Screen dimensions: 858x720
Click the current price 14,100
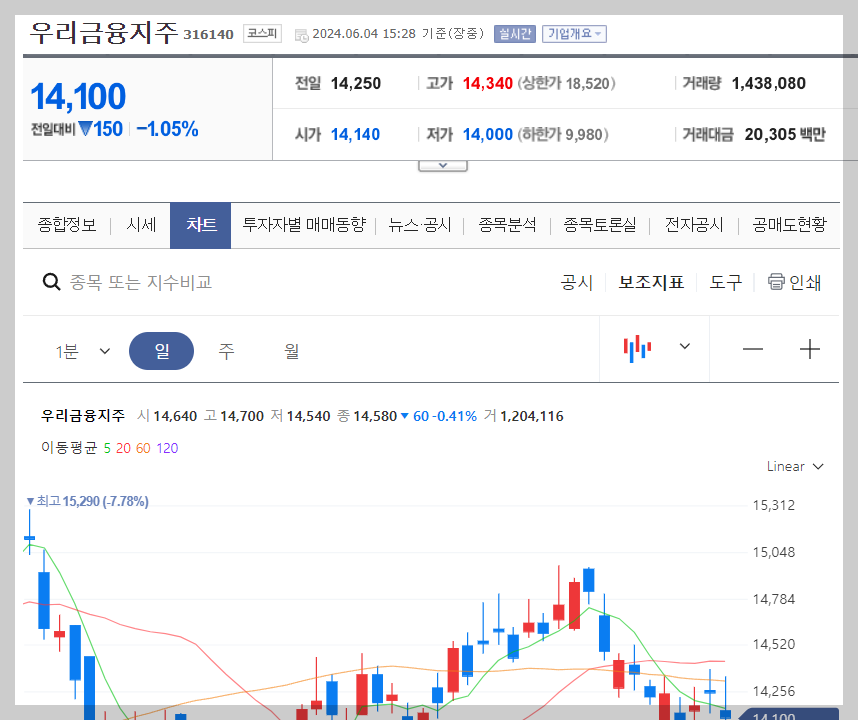tap(78, 96)
